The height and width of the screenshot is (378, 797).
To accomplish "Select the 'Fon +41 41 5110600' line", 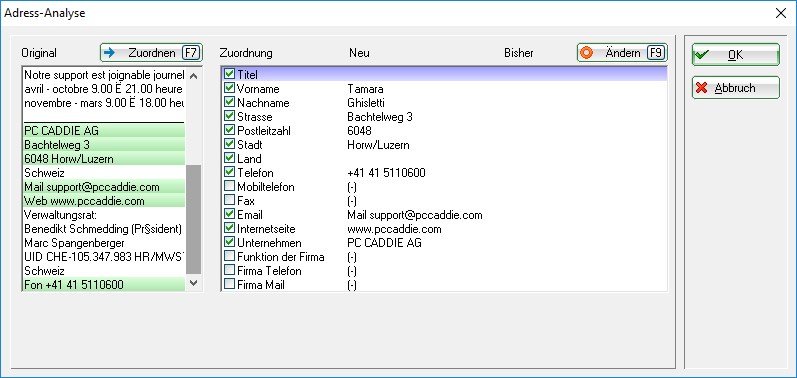I will click(x=104, y=285).
